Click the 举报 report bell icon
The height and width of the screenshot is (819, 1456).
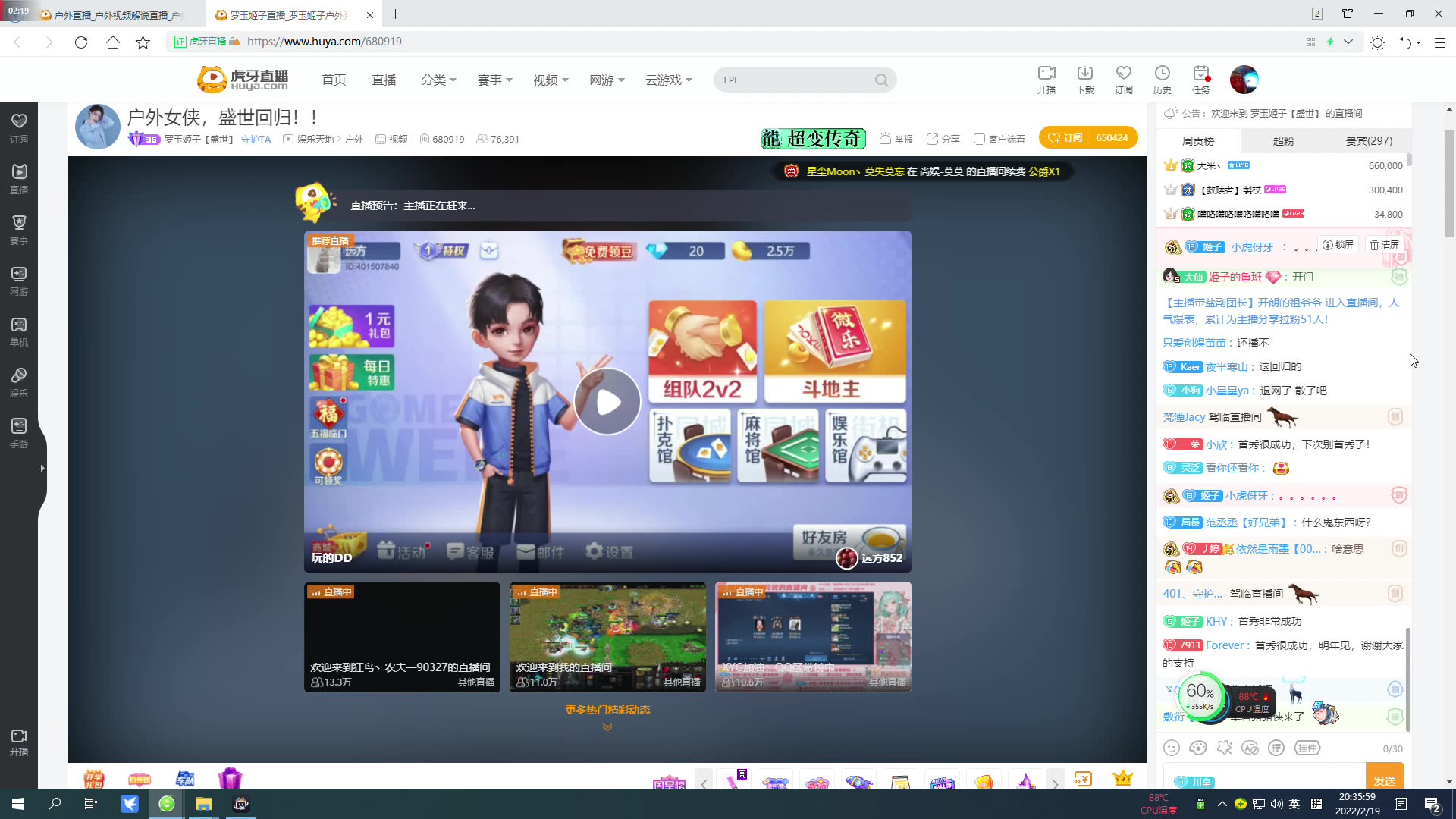[x=896, y=139]
